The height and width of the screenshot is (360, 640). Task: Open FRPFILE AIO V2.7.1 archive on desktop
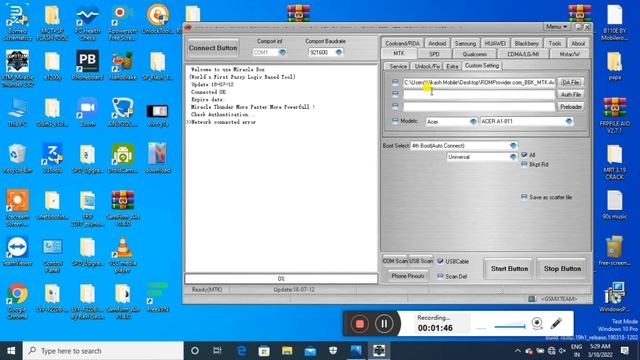click(x=615, y=115)
